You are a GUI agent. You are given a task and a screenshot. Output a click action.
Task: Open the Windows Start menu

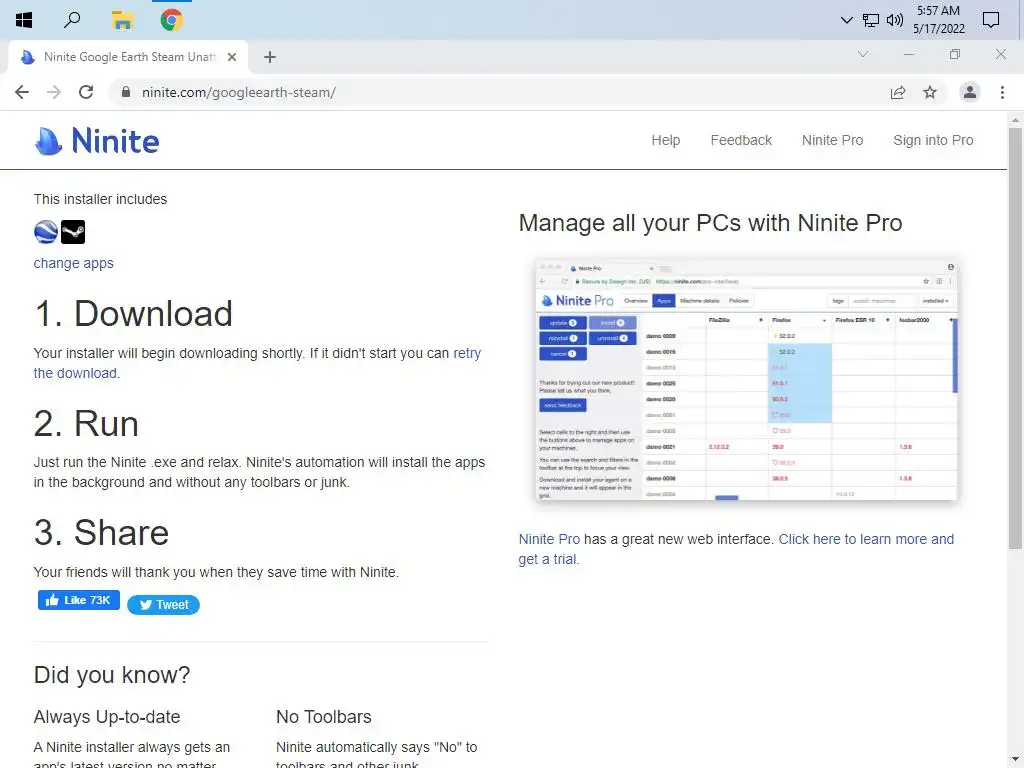click(24, 20)
